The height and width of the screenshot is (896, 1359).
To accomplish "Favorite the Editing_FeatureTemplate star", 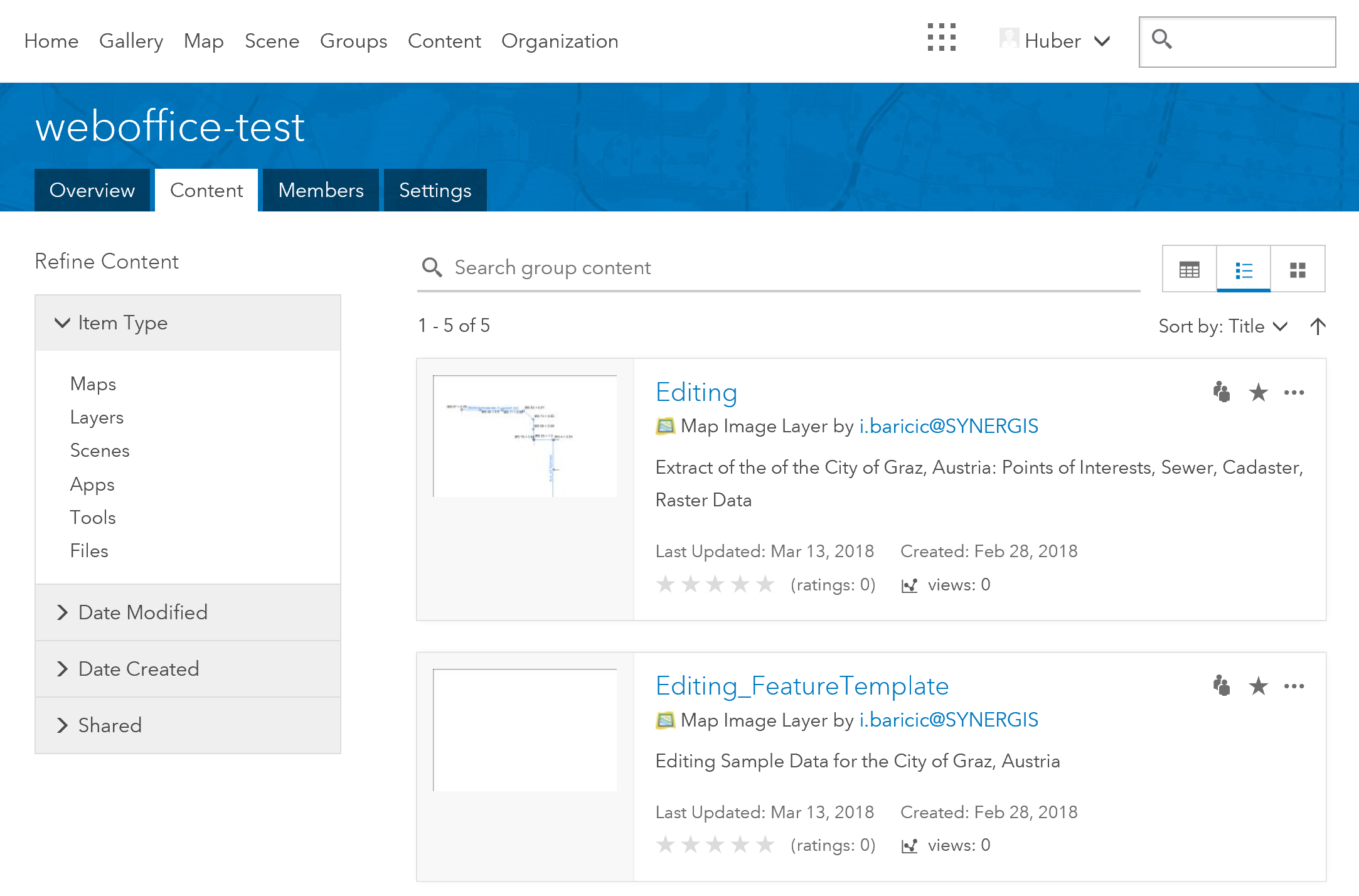I will click(1258, 686).
